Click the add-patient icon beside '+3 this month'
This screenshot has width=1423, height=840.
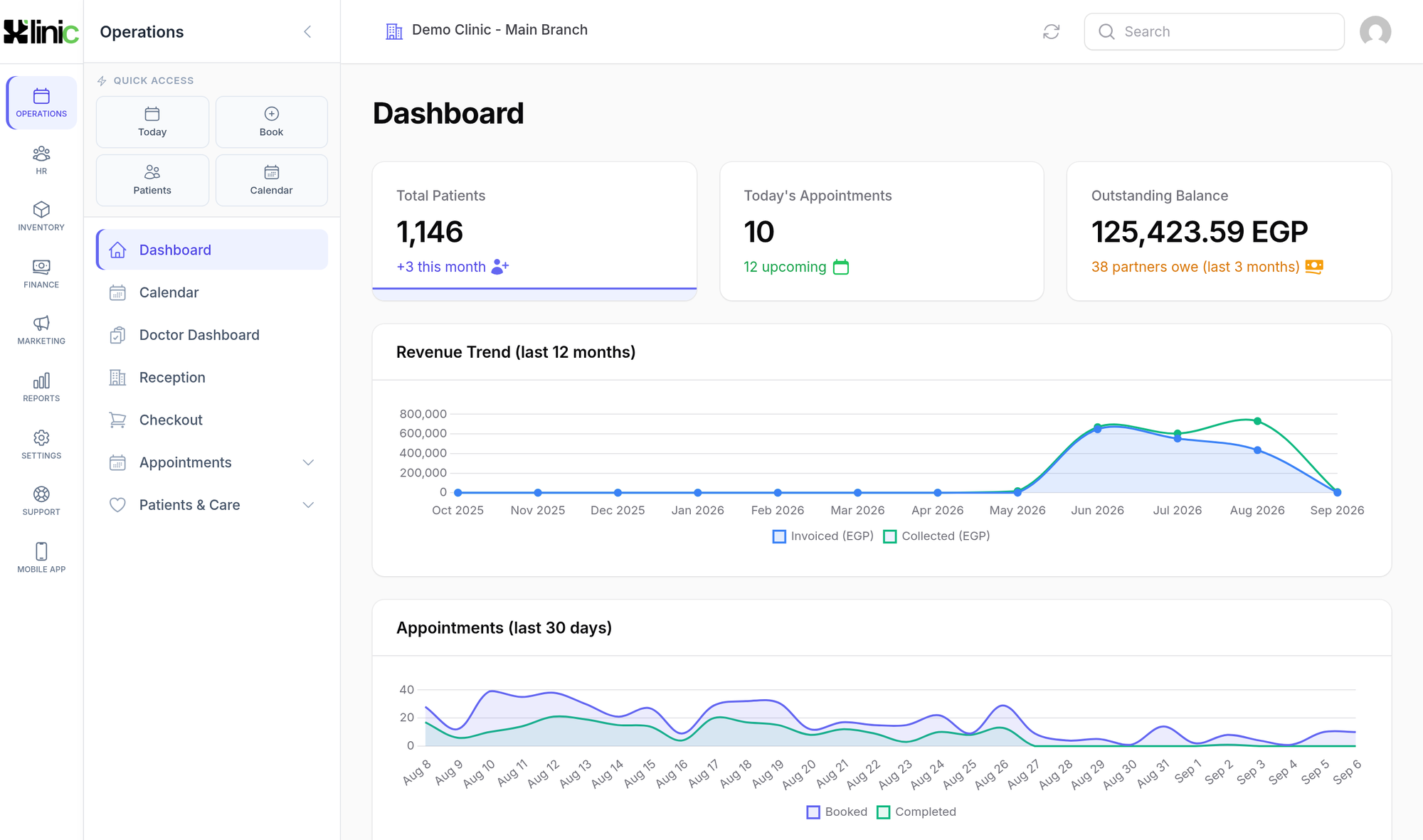coord(500,267)
